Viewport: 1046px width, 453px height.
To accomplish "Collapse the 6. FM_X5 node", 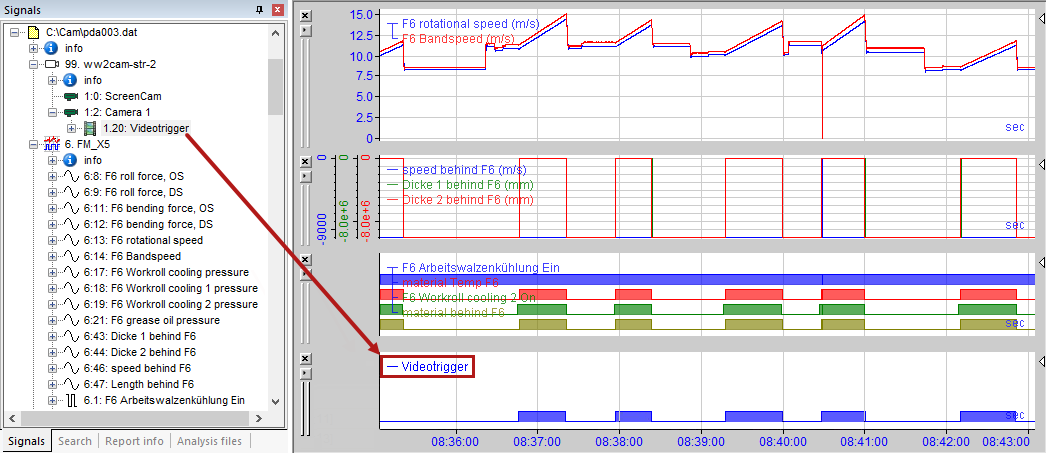I will click(33, 144).
